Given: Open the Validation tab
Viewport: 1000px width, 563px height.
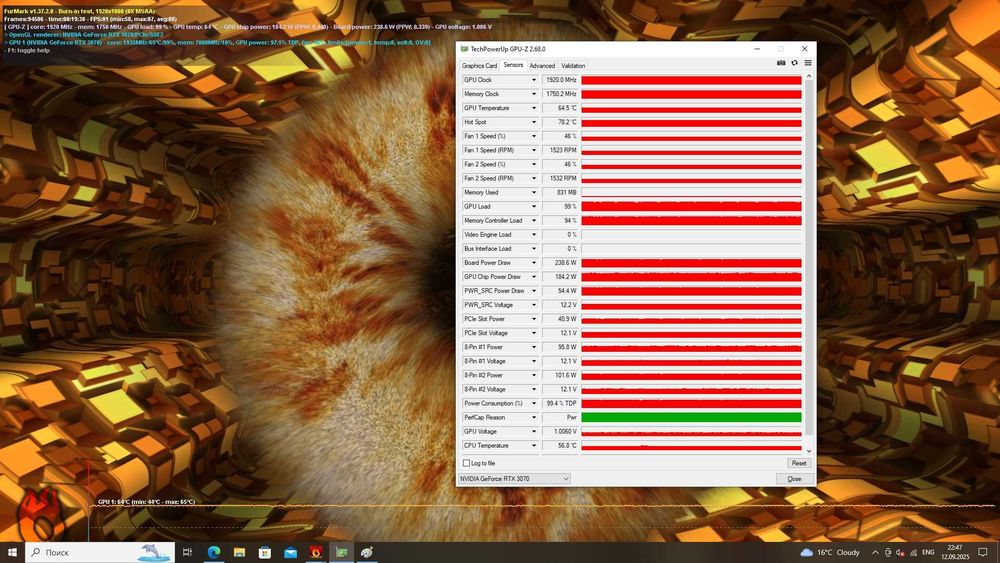Looking at the screenshot, I should [573, 66].
